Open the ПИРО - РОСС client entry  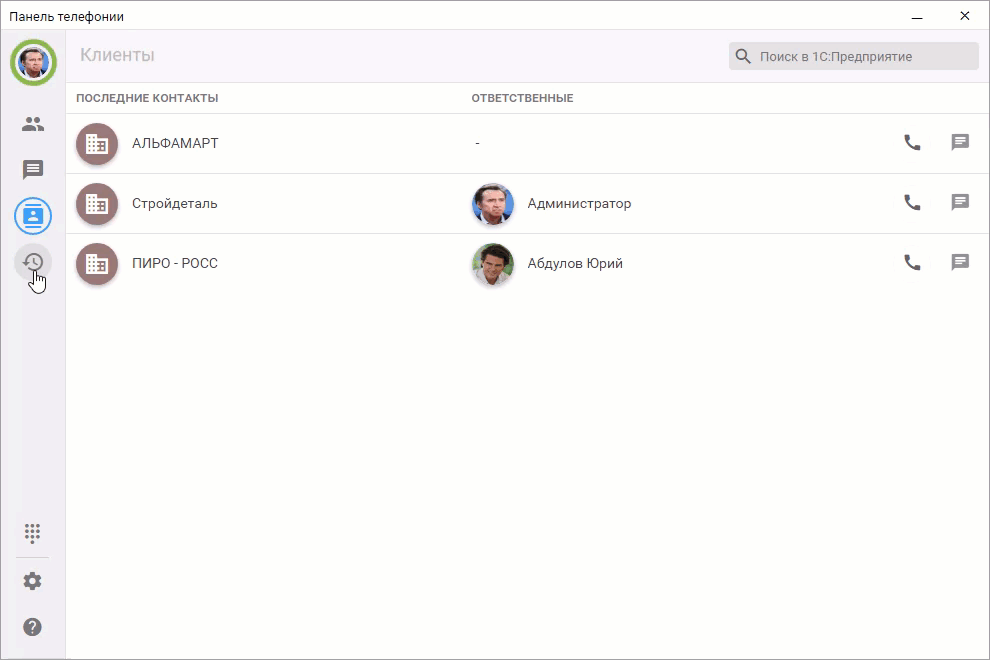[x=174, y=264]
